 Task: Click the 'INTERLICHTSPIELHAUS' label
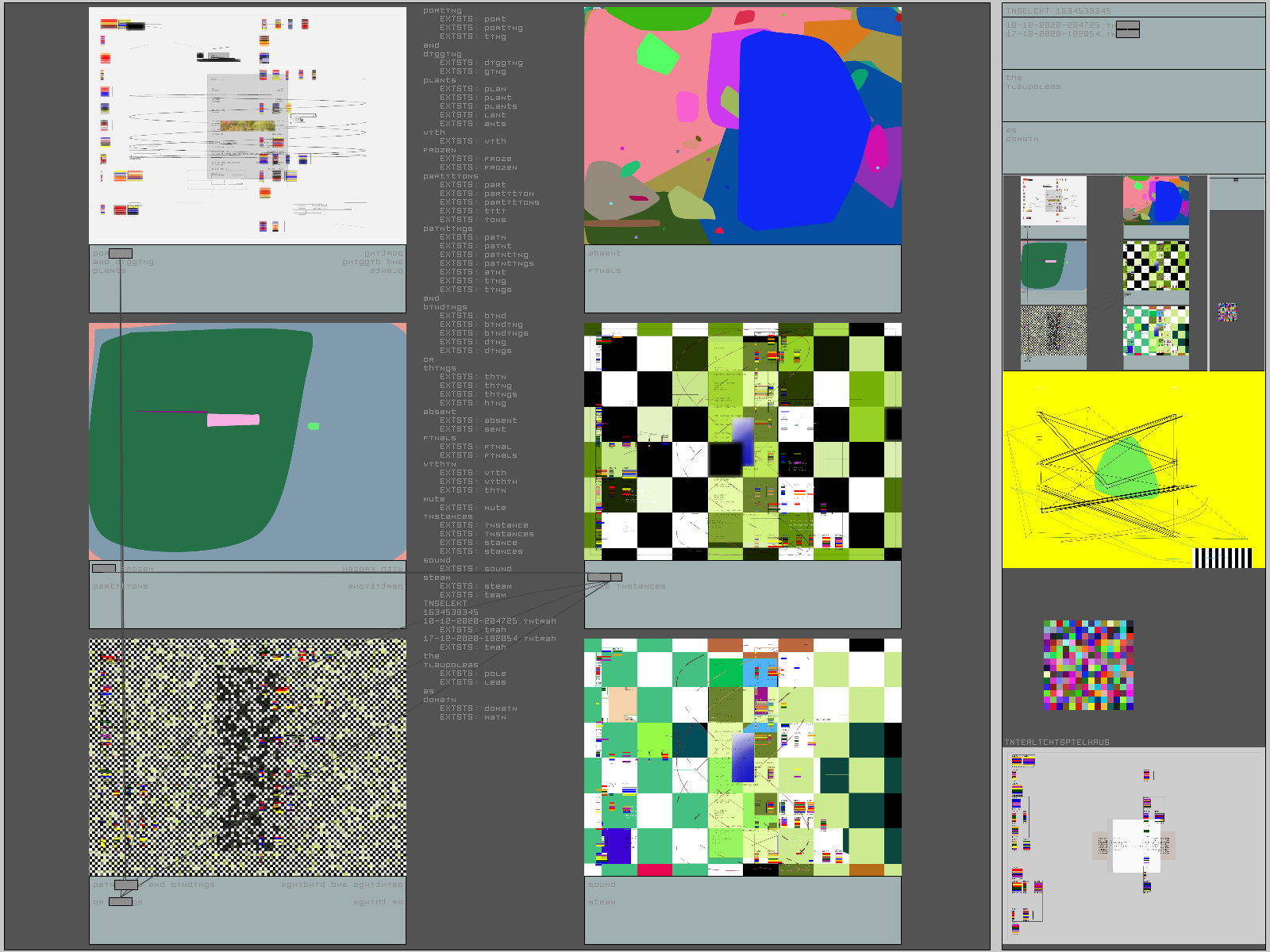1057,743
